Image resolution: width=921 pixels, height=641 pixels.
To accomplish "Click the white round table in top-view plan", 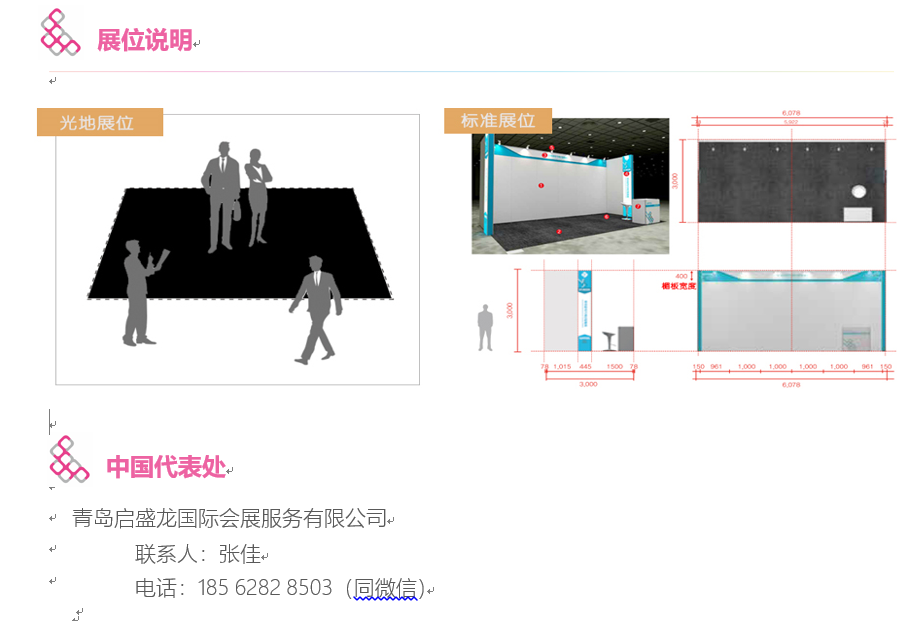I will pyautogui.click(x=858, y=193).
